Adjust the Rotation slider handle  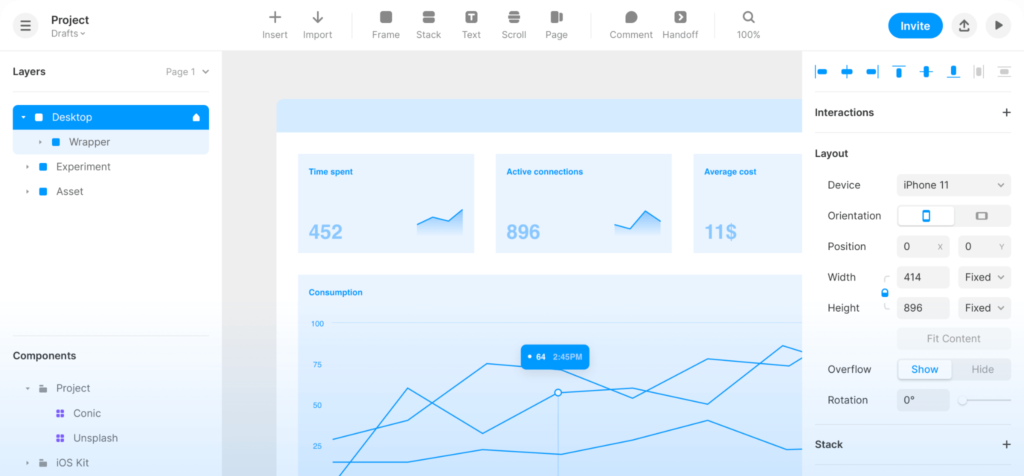pyautogui.click(x=962, y=400)
